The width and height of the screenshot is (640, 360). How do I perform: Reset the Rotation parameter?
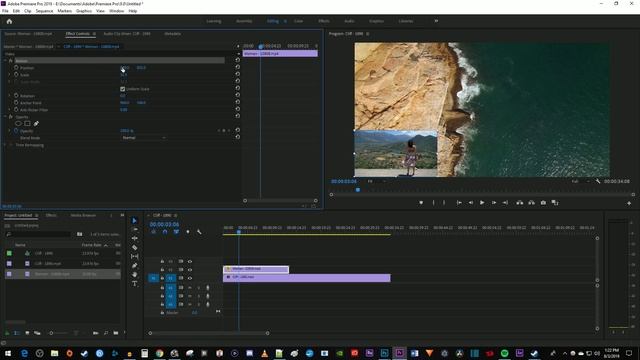click(238, 95)
